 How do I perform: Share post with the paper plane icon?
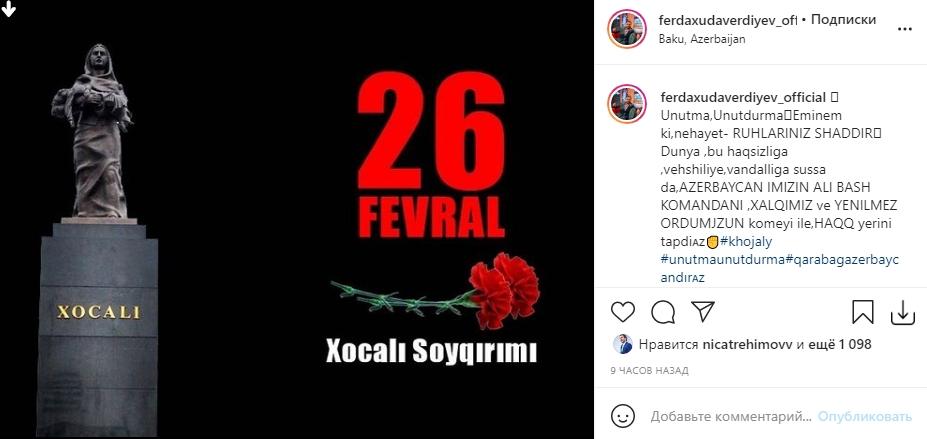(x=703, y=311)
